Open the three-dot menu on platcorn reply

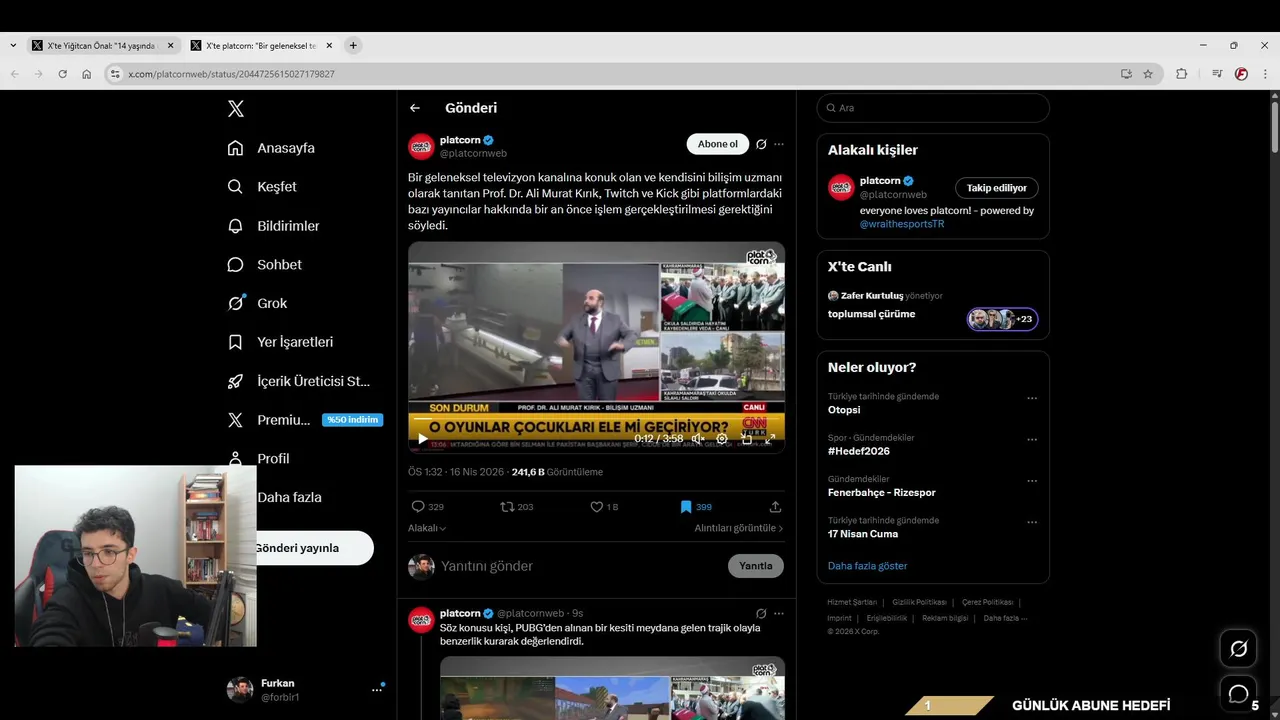[x=779, y=613]
